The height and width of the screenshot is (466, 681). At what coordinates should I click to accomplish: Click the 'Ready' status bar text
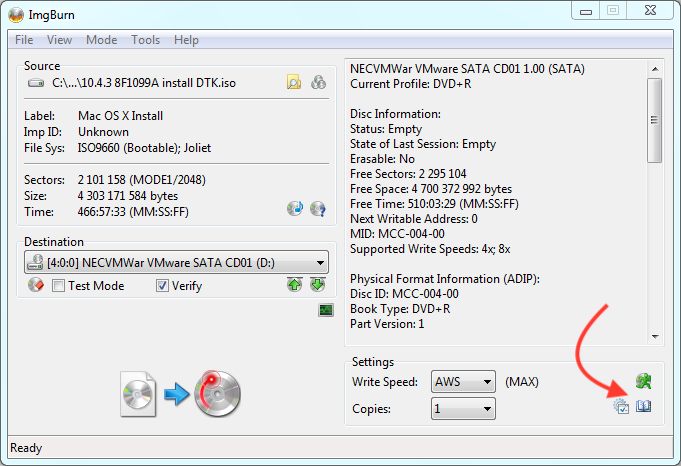coord(26,448)
